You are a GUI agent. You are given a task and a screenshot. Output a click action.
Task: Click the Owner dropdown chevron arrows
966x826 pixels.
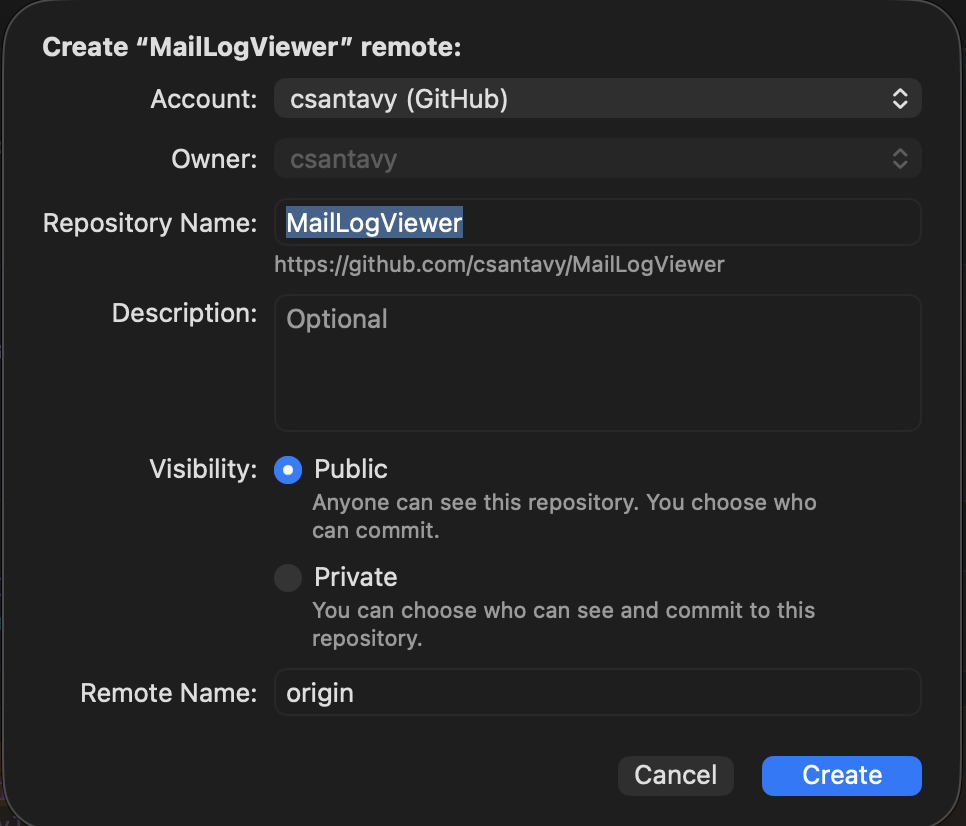click(899, 158)
